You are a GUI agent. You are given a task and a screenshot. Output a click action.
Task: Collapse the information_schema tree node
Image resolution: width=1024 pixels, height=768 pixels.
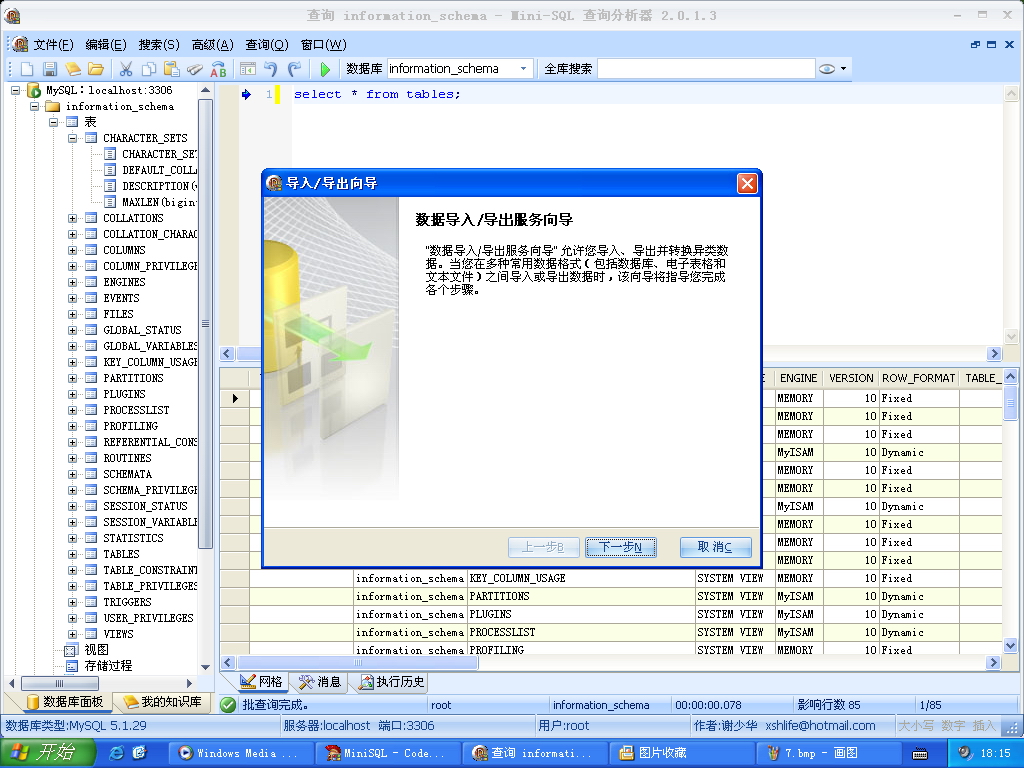pyautogui.click(x=35, y=106)
